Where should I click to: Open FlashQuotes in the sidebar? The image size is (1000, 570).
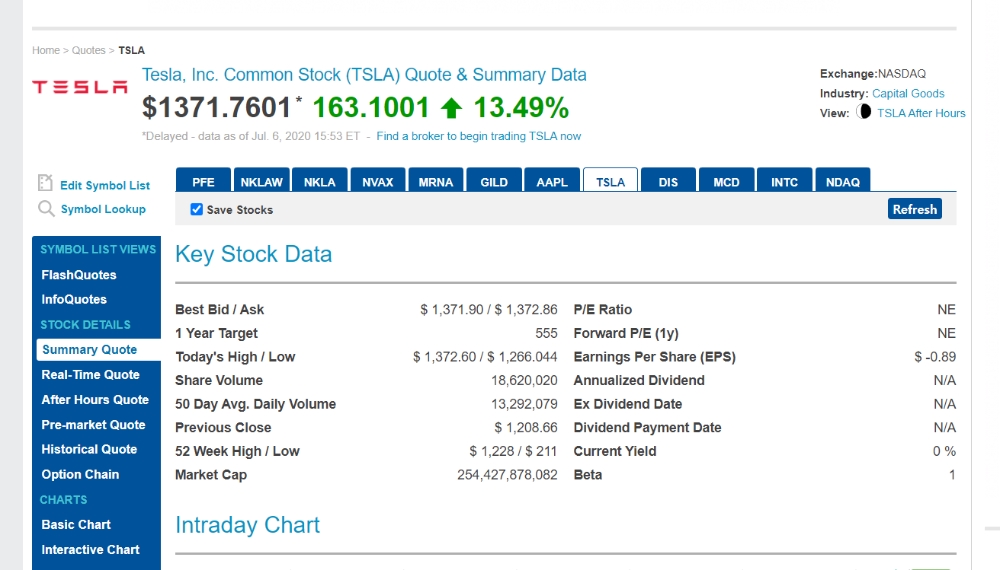pos(79,275)
